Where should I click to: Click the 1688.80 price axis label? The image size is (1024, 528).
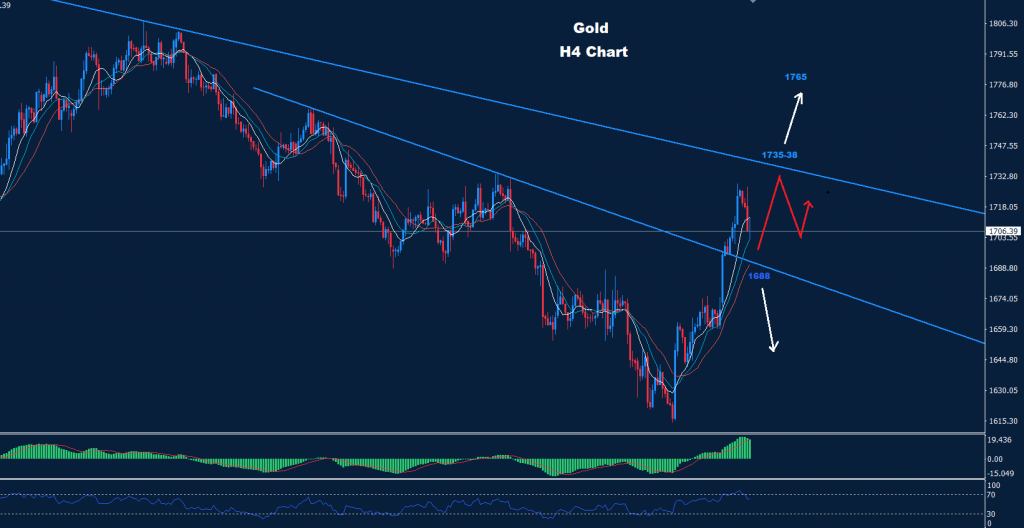pos(1004,268)
